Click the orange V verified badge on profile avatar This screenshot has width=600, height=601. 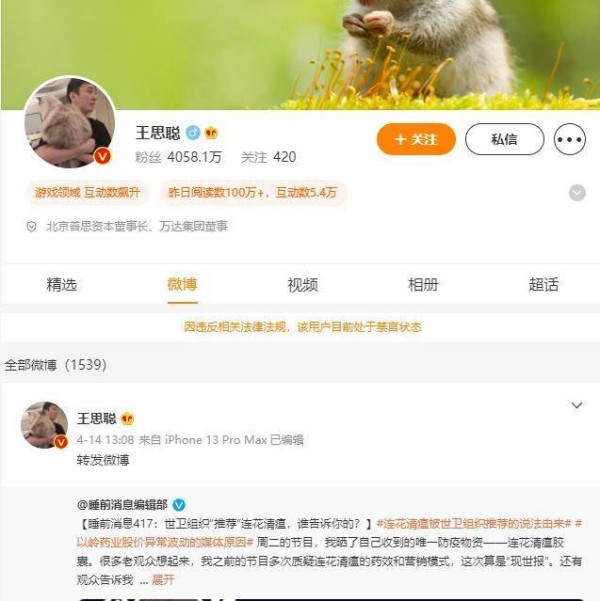tap(102, 156)
